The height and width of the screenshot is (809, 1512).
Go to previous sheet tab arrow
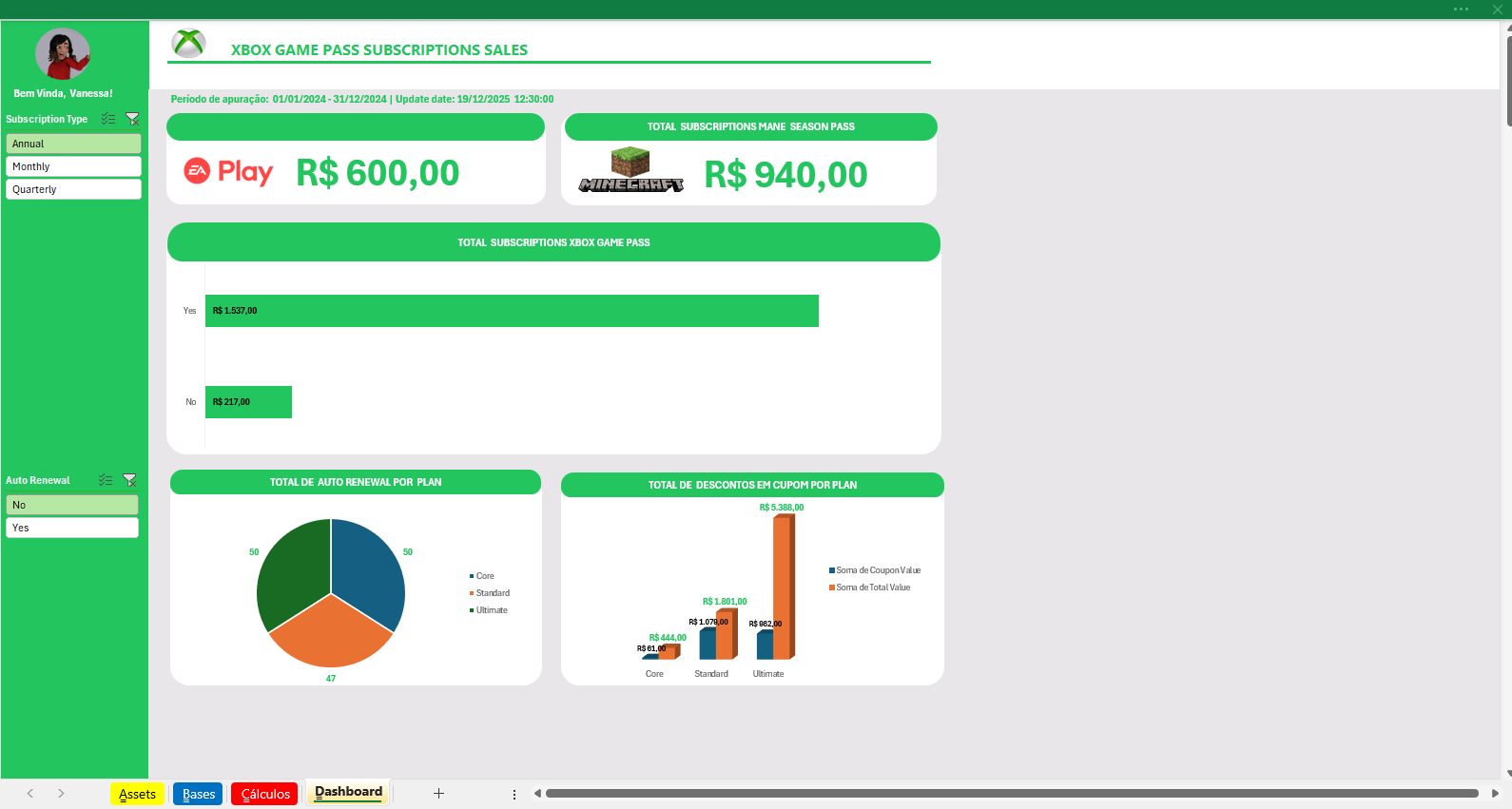30,793
